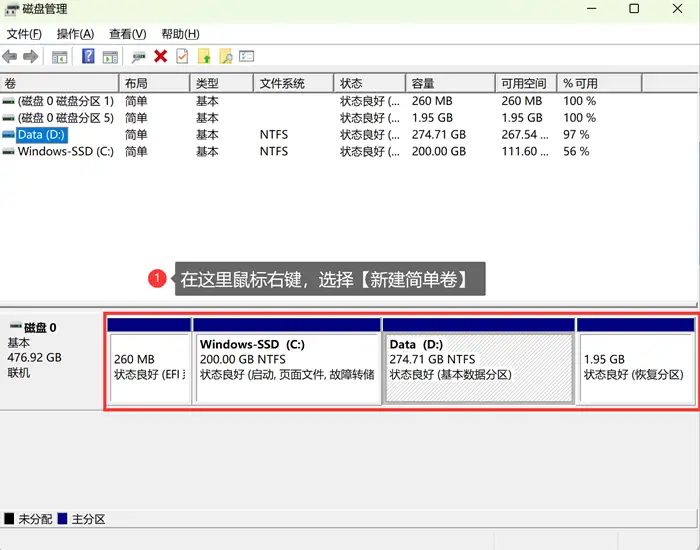Click the 111.60 free space cell
The height and width of the screenshot is (550, 700).
point(525,152)
